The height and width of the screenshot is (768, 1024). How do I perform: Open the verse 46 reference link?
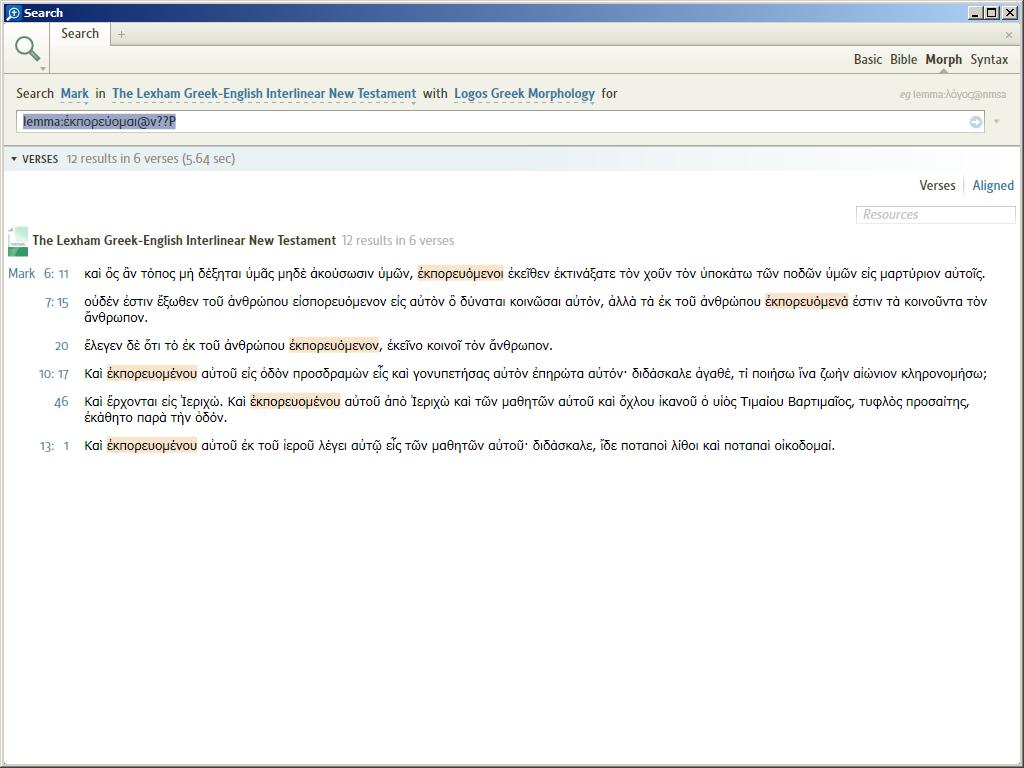(x=61, y=402)
